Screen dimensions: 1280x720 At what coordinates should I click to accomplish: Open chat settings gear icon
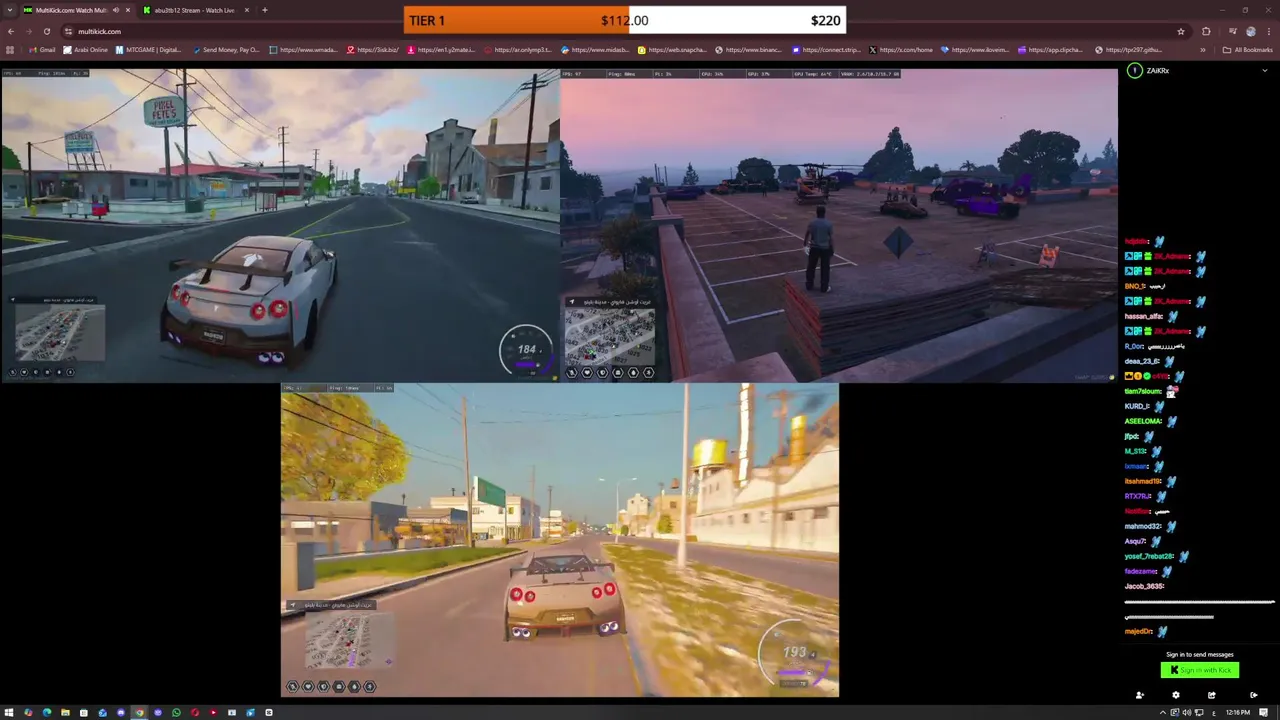coord(1175,695)
